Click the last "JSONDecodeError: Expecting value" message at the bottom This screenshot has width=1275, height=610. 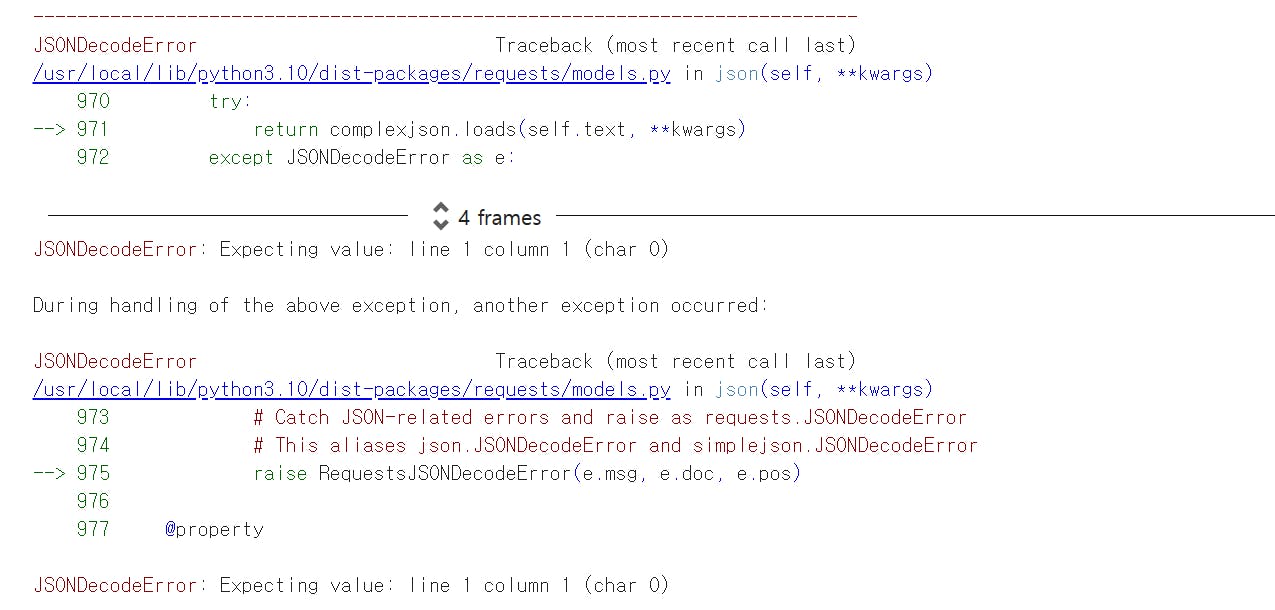[351, 585]
